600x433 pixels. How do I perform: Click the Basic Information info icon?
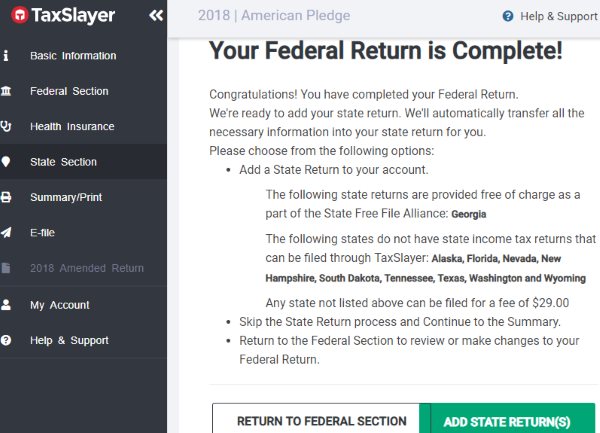(7, 56)
